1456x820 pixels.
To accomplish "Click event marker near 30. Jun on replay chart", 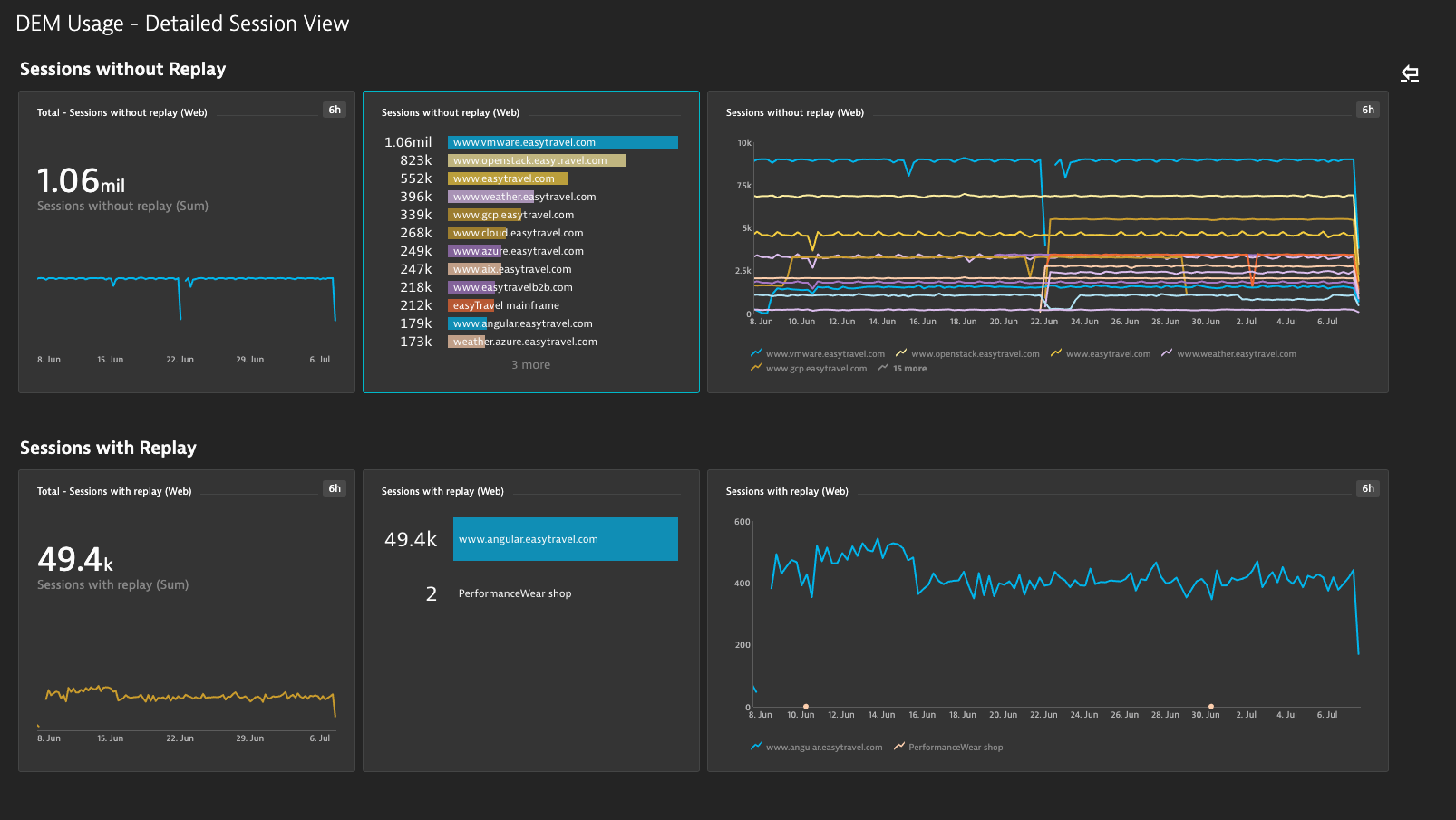I will pyautogui.click(x=1211, y=706).
